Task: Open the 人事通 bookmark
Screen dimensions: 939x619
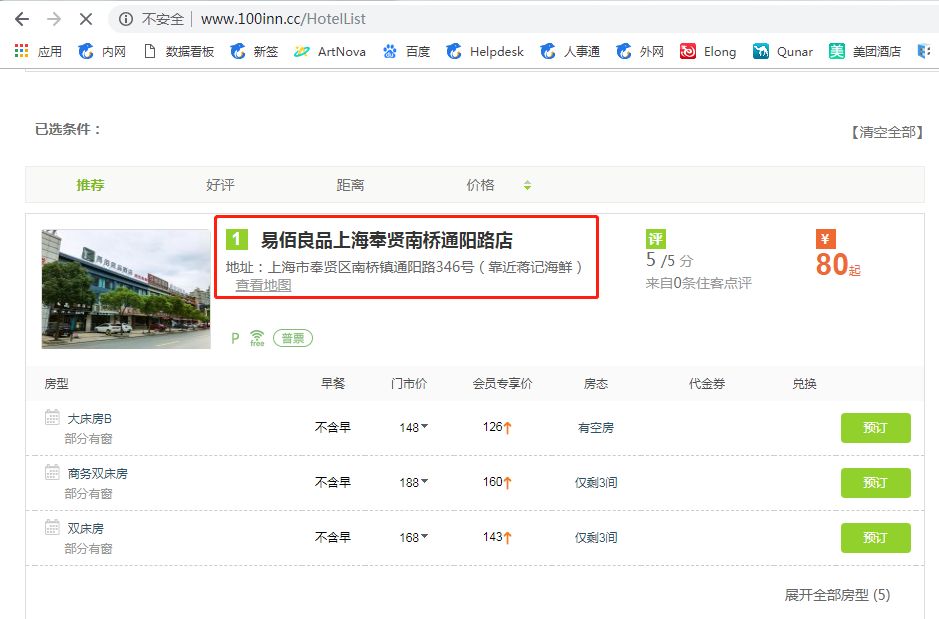Action: coord(570,51)
